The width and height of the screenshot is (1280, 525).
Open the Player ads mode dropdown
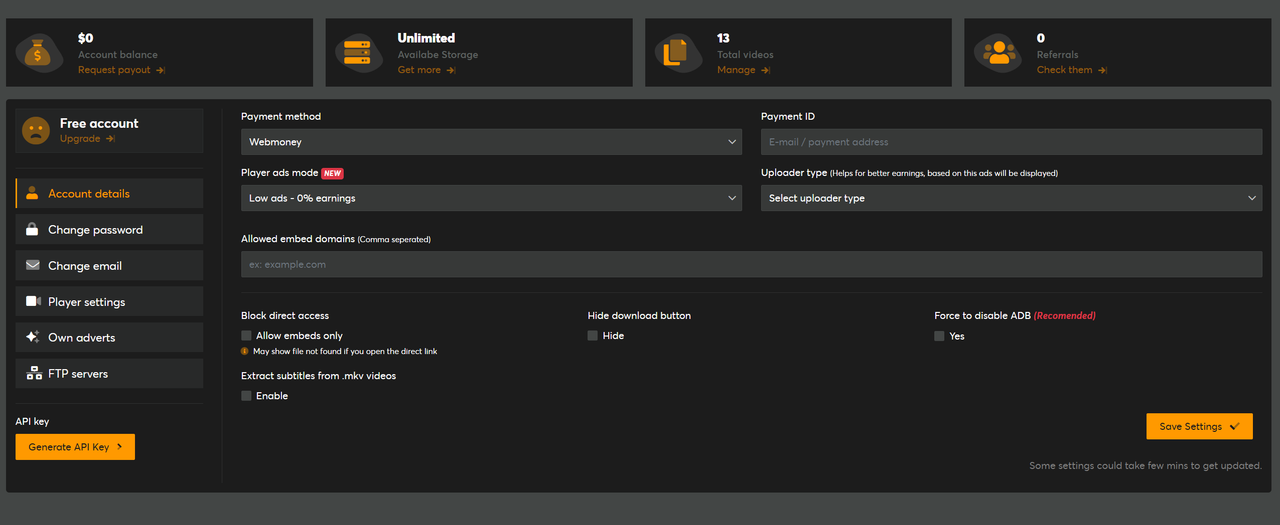coord(491,198)
